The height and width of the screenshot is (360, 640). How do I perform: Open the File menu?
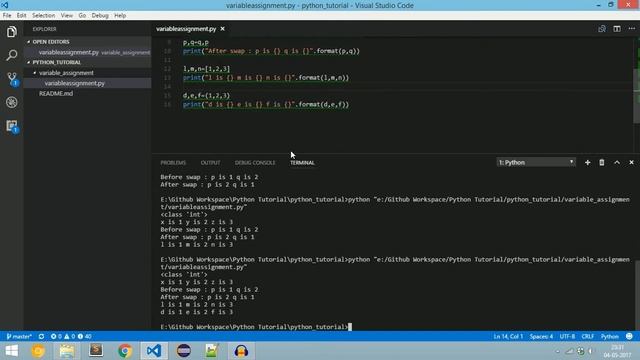click(x=7, y=16)
